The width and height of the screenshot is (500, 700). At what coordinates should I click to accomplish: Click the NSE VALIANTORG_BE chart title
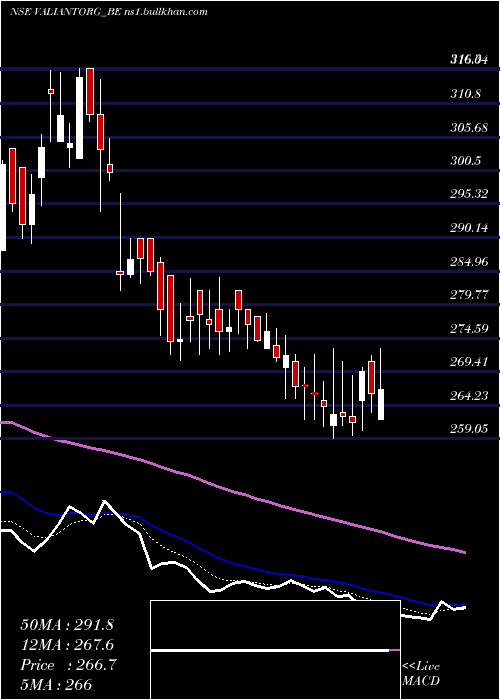pyautogui.click(x=108, y=12)
